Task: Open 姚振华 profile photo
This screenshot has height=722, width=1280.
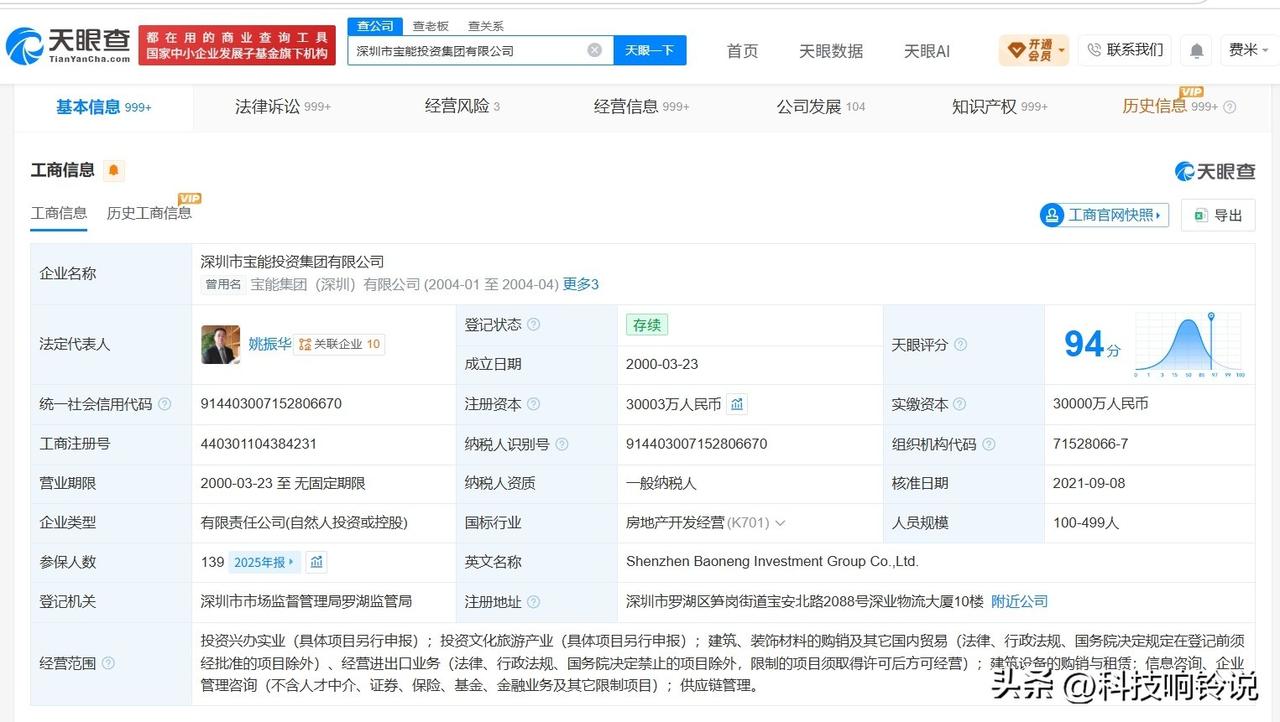Action: tap(220, 344)
